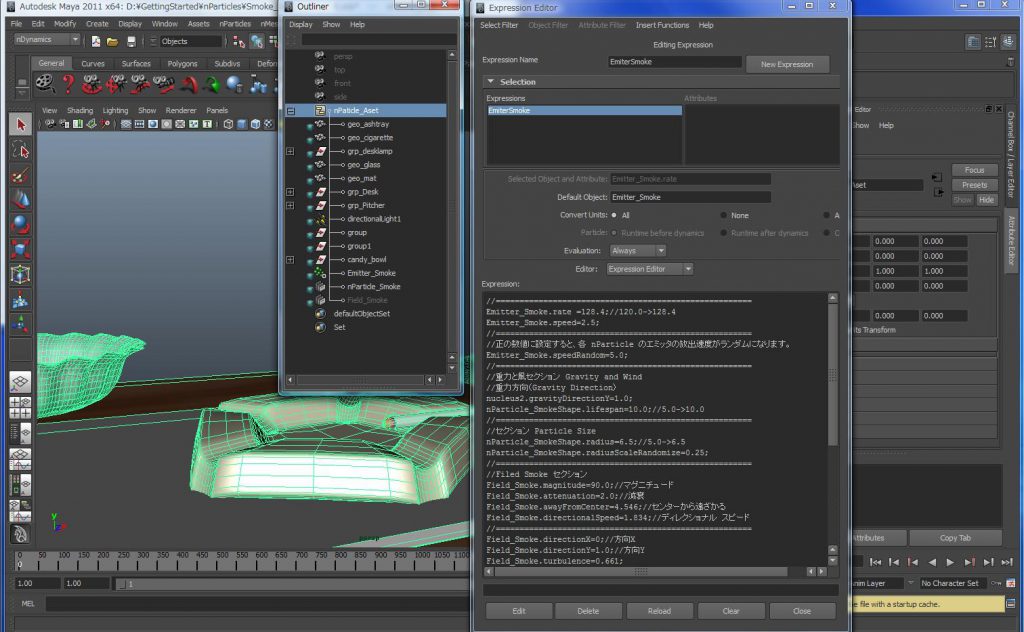1024x632 pixels.
Task: Activate the Move tool cone icon
Action: point(20,199)
